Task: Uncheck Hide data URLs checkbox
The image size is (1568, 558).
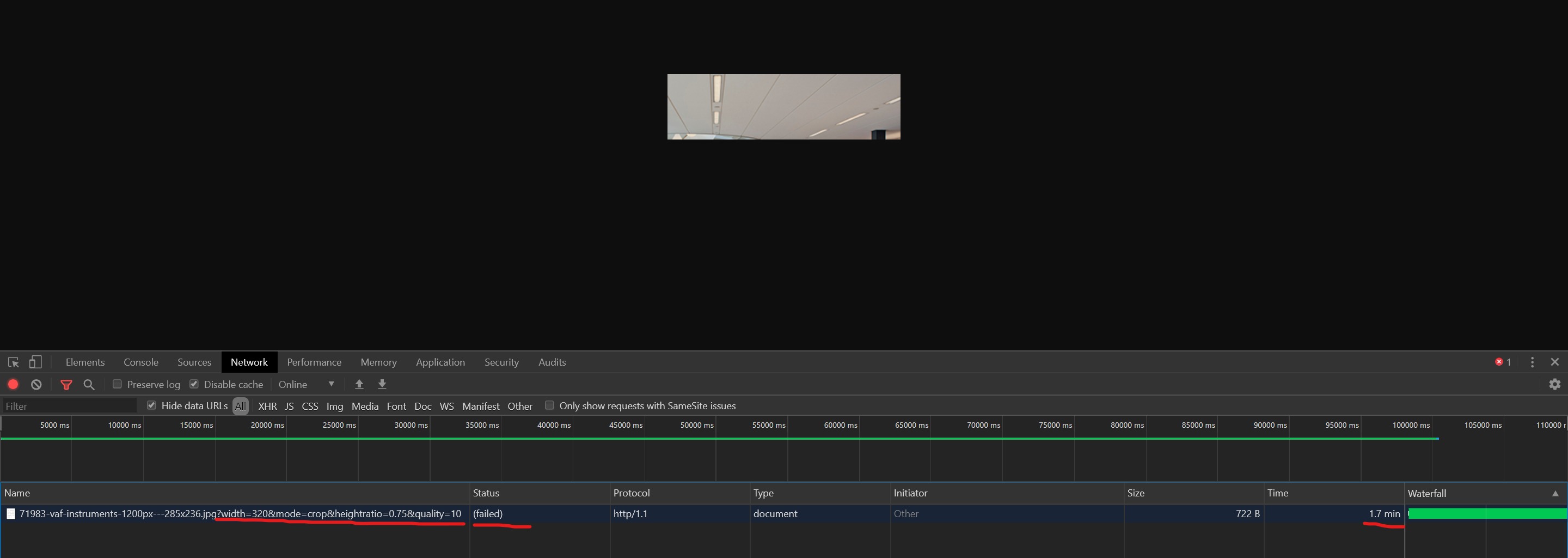Action: click(x=151, y=406)
